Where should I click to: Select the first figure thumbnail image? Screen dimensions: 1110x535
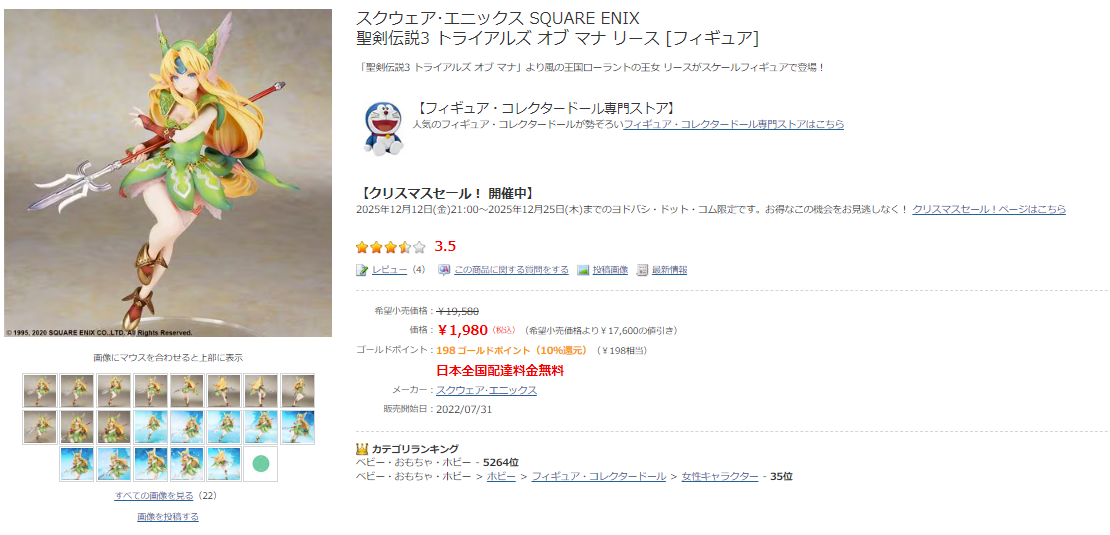[40, 391]
